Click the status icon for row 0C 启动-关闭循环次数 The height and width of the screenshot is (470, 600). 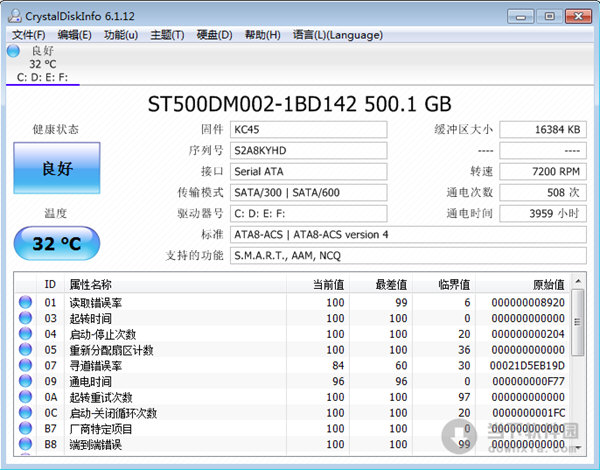[x=25, y=412]
